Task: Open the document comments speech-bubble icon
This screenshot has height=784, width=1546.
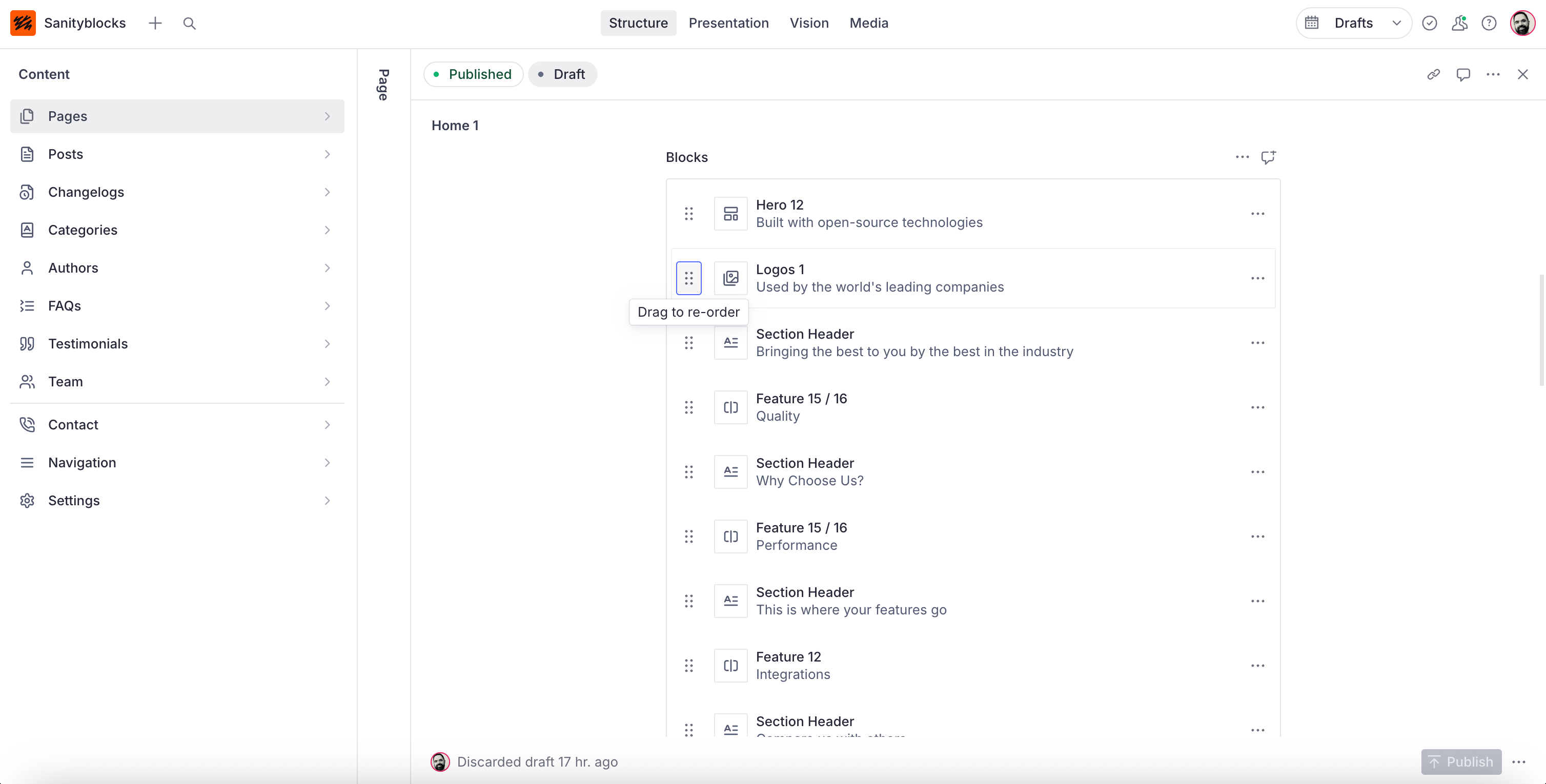Action: click(x=1462, y=74)
